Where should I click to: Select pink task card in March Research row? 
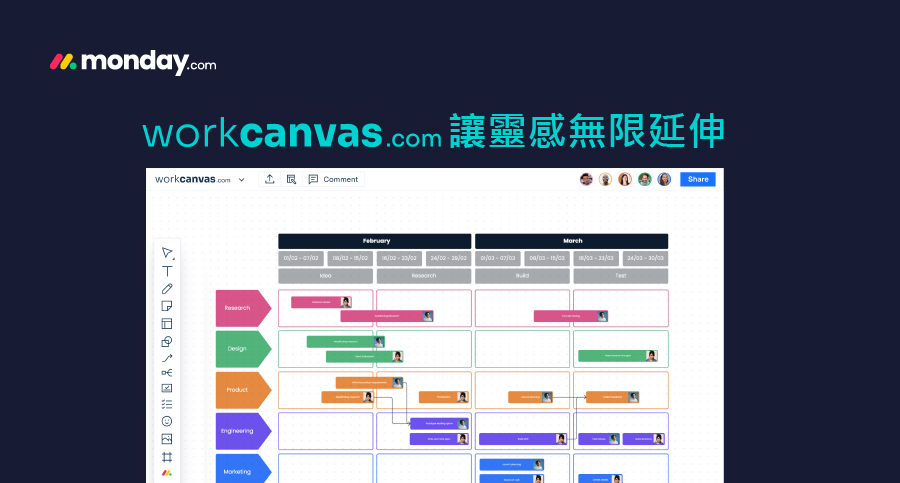(x=571, y=316)
